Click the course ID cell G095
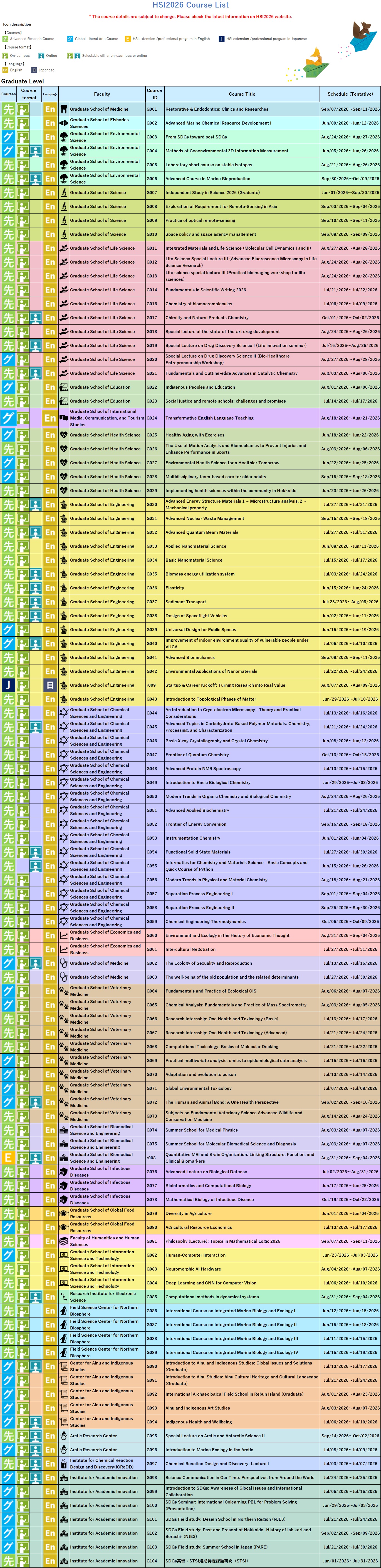The image size is (381, 1568). pyautogui.click(x=155, y=1436)
